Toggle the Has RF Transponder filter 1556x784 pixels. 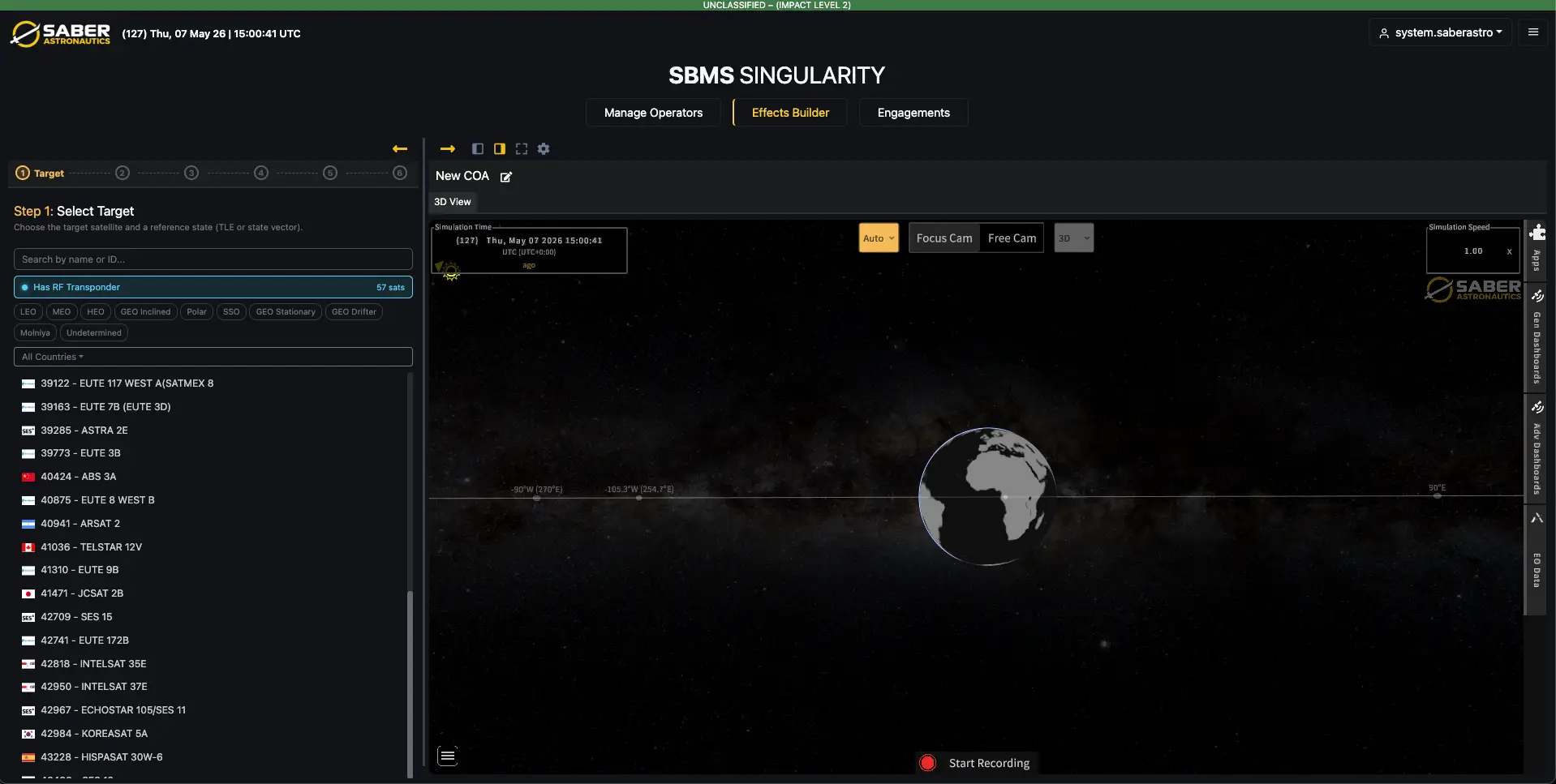[x=213, y=287]
